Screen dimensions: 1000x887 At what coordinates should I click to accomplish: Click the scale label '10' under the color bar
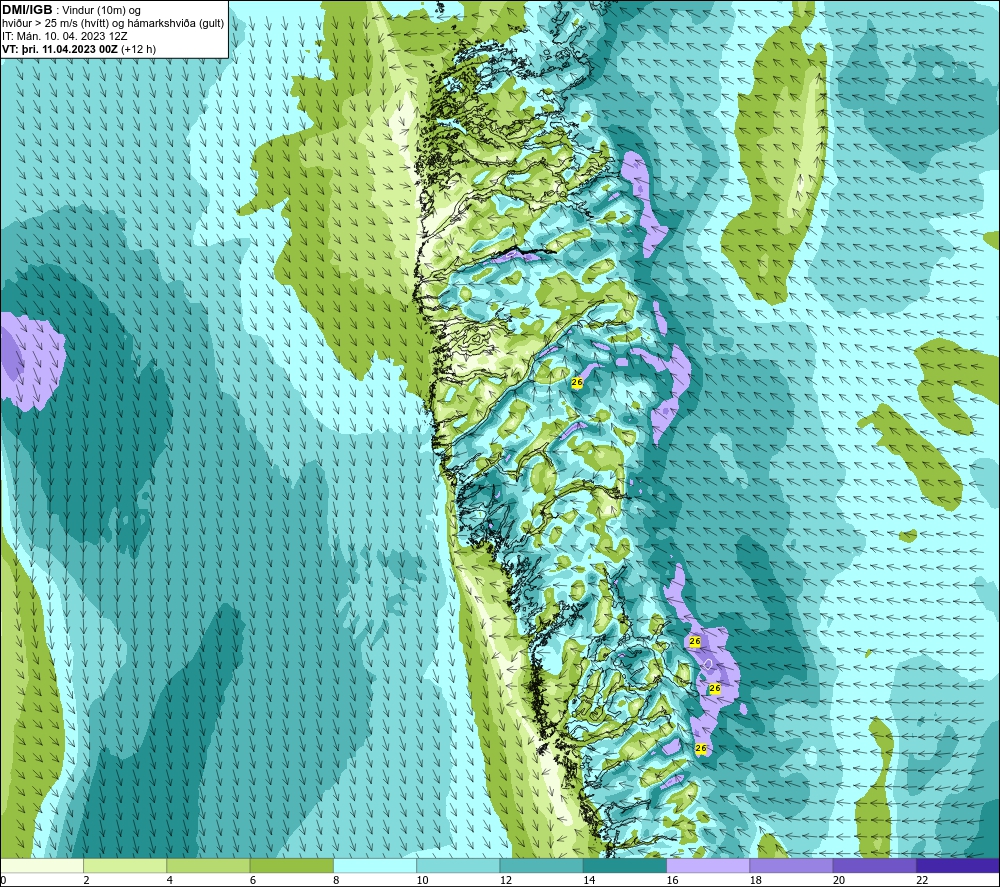pos(422,880)
